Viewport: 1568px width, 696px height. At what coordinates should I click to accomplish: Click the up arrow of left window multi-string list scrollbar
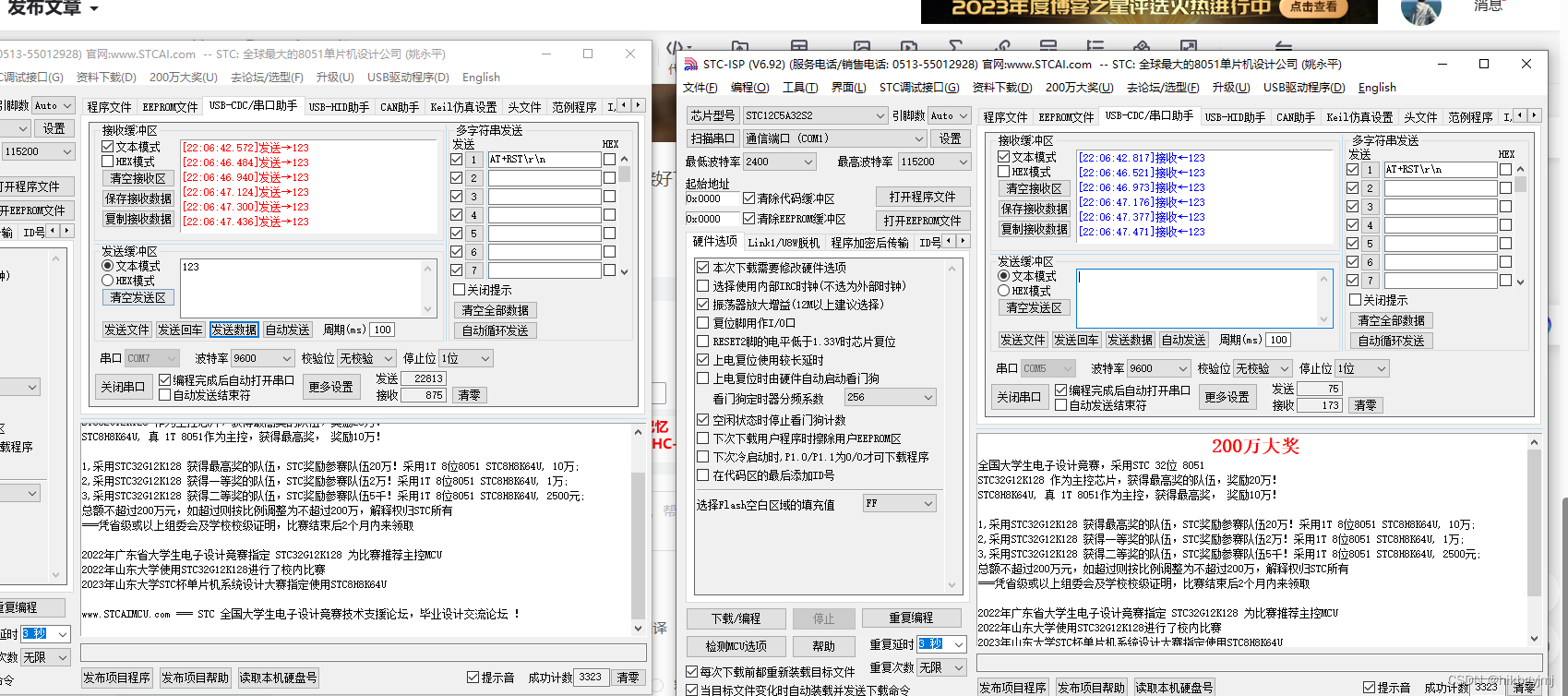coord(624,160)
